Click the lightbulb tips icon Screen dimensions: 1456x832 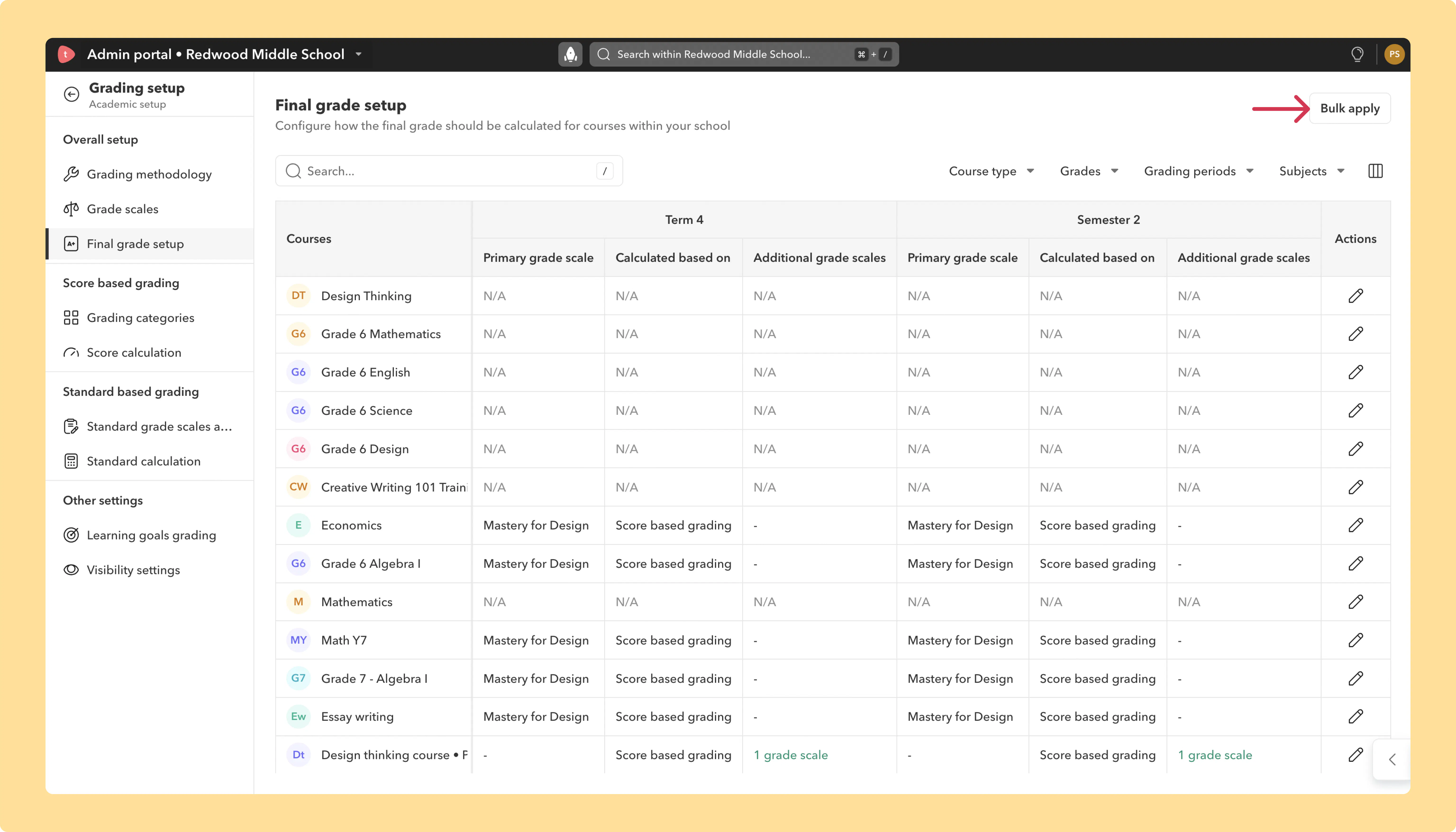tap(1357, 54)
